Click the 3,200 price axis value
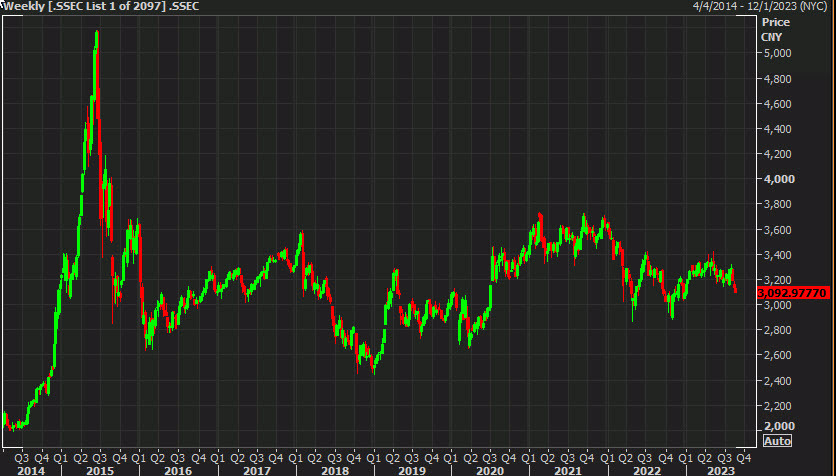The image size is (836, 476). coord(777,280)
